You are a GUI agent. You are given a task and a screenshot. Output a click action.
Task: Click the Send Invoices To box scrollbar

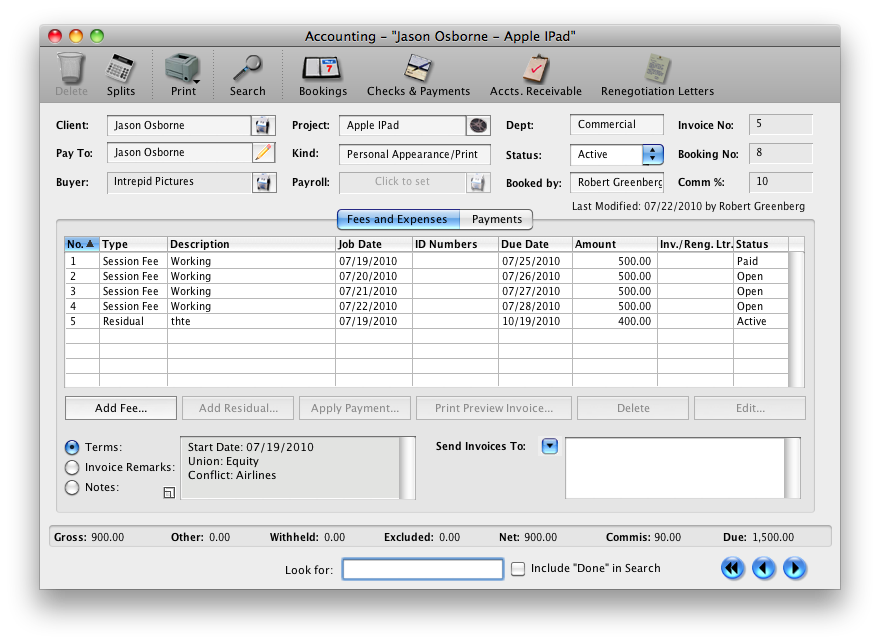[792, 468]
